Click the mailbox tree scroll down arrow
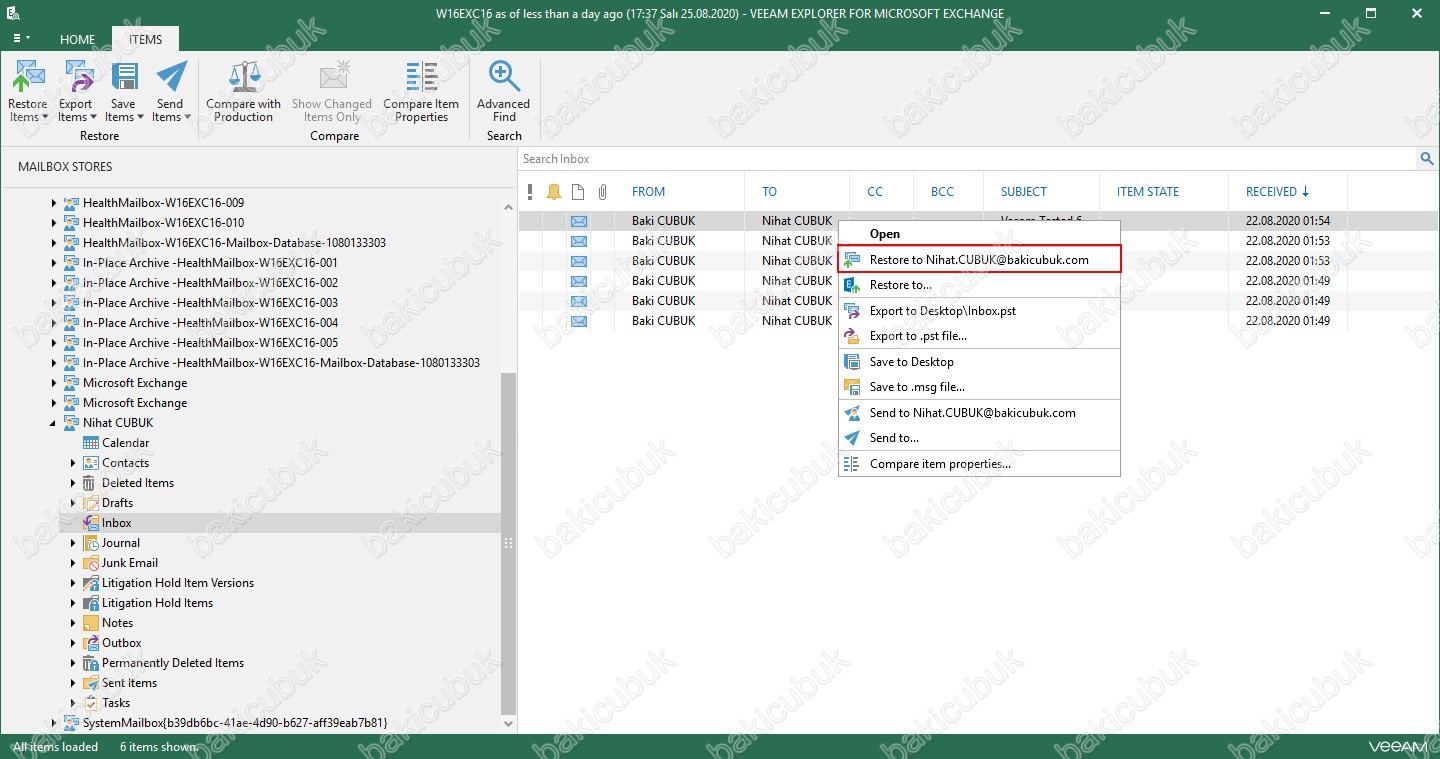The height and width of the screenshot is (759, 1440). coord(509,723)
